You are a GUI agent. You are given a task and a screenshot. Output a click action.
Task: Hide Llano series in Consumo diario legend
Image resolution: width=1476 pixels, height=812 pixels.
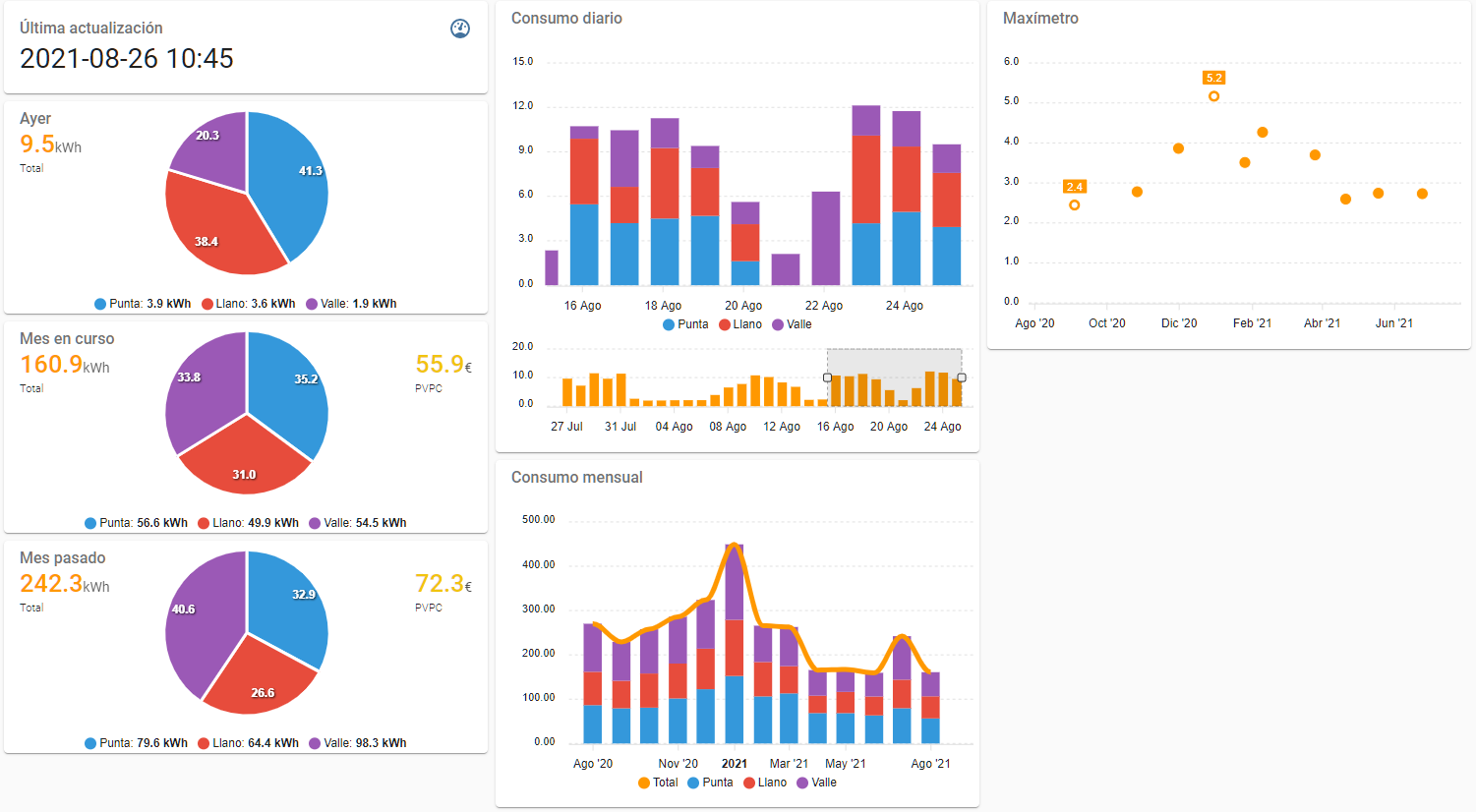click(x=740, y=324)
